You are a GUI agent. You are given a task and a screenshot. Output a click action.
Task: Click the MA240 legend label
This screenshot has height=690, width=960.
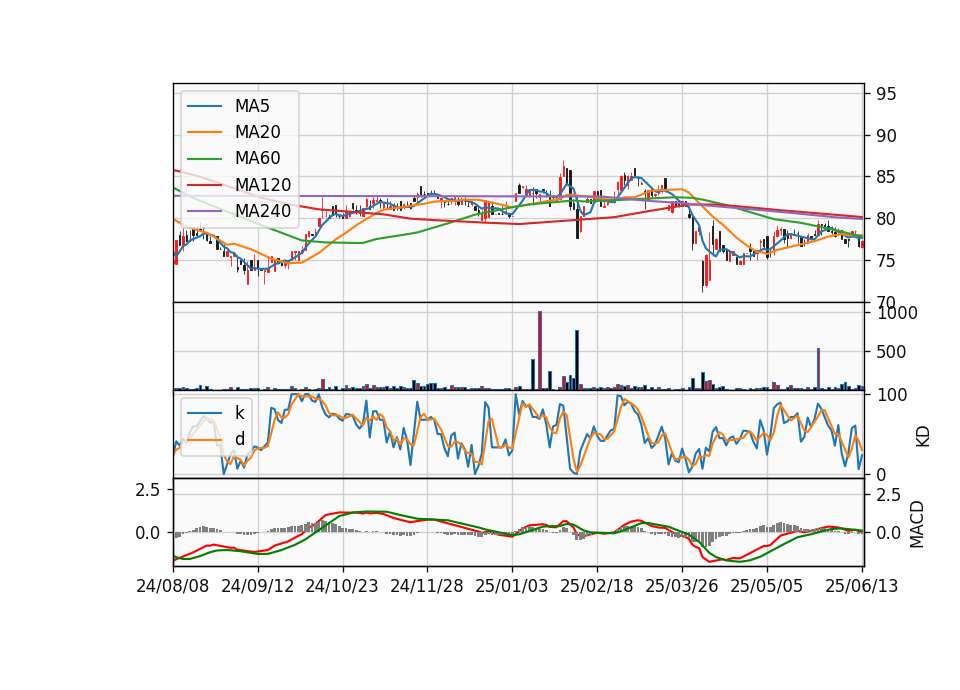point(263,211)
